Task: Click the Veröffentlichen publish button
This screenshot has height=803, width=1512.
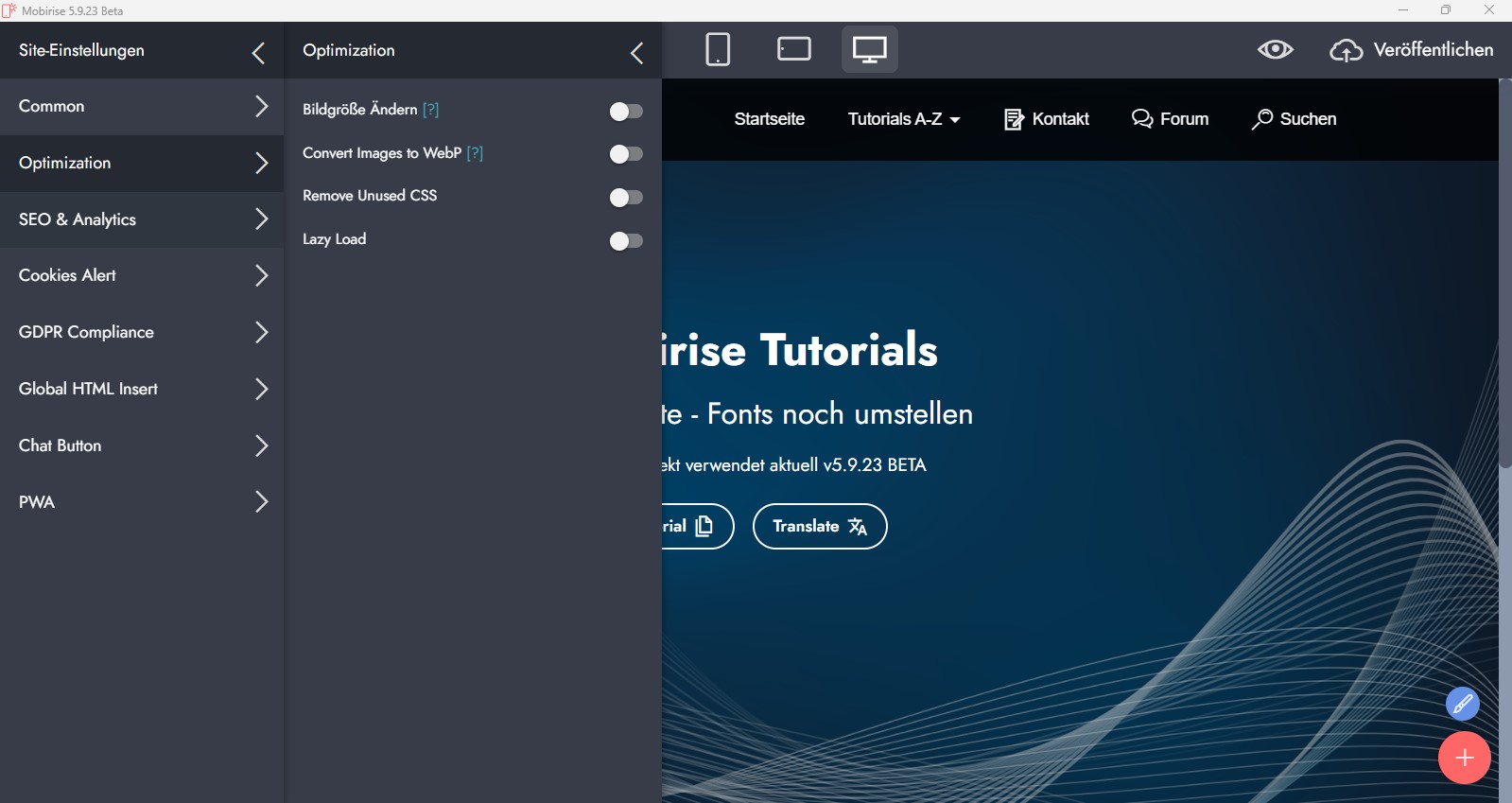Action: [x=1412, y=50]
